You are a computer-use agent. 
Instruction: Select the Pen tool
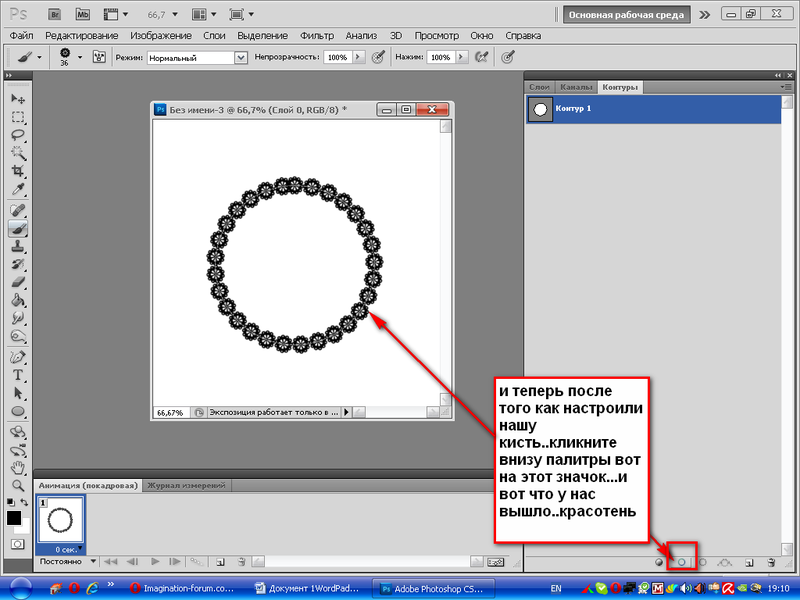(18, 357)
